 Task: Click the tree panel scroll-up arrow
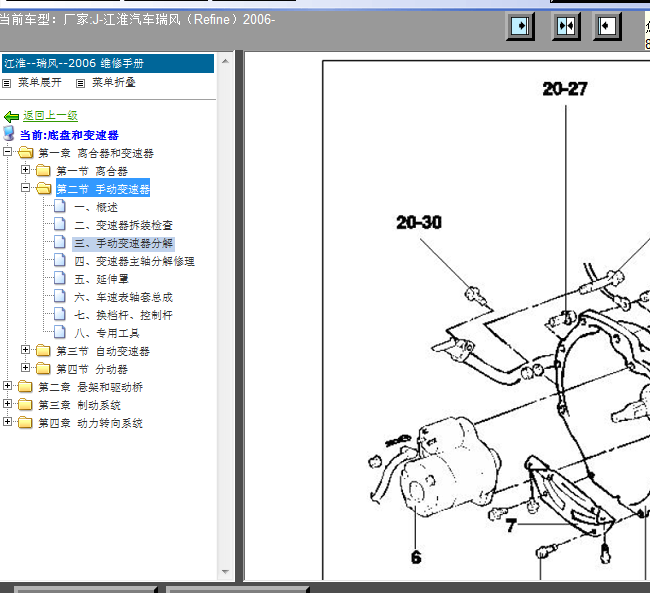[226, 61]
